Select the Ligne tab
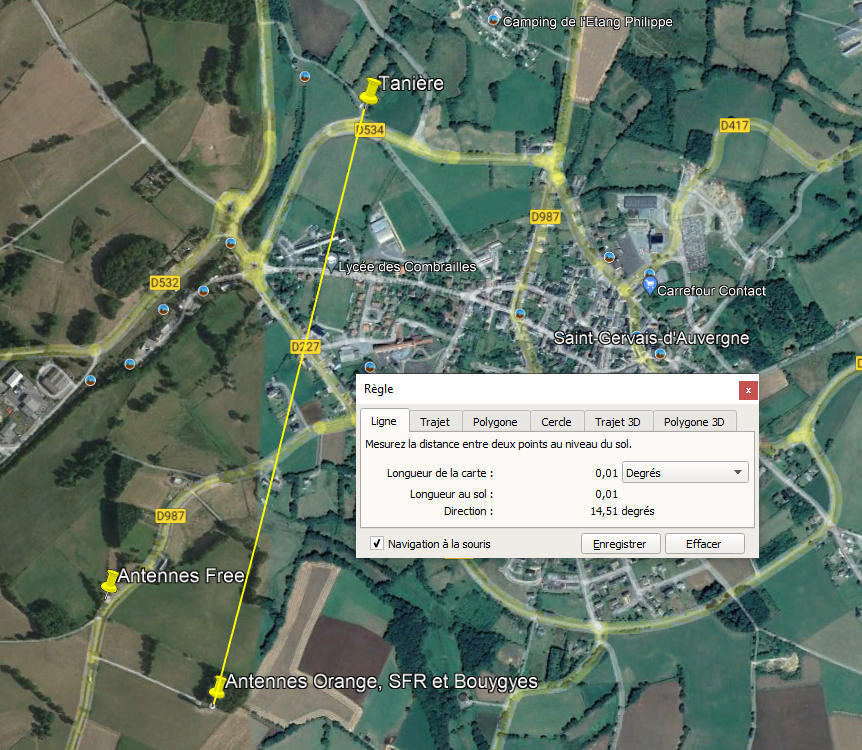Viewport: 862px width, 750px height. point(383,421)
